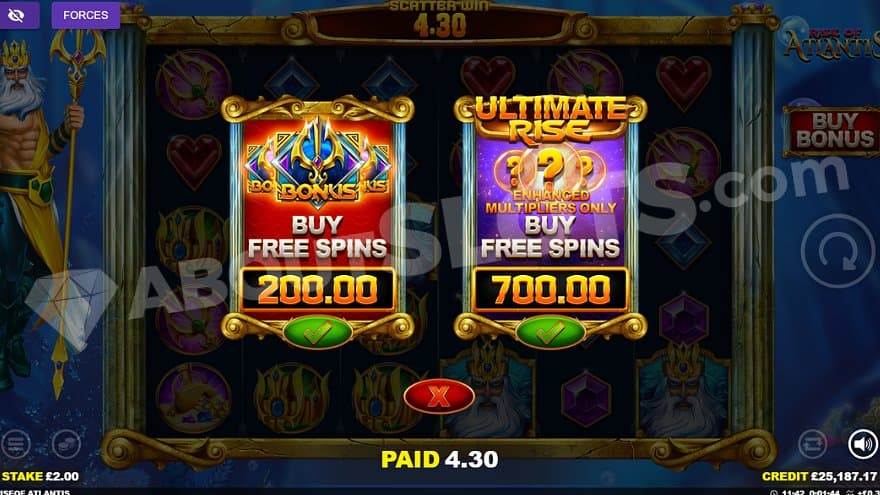Confirm the 200.00 free spins purchase checkmark
Image resolution: width=880 pixels, height=495 pixels.
317,333
